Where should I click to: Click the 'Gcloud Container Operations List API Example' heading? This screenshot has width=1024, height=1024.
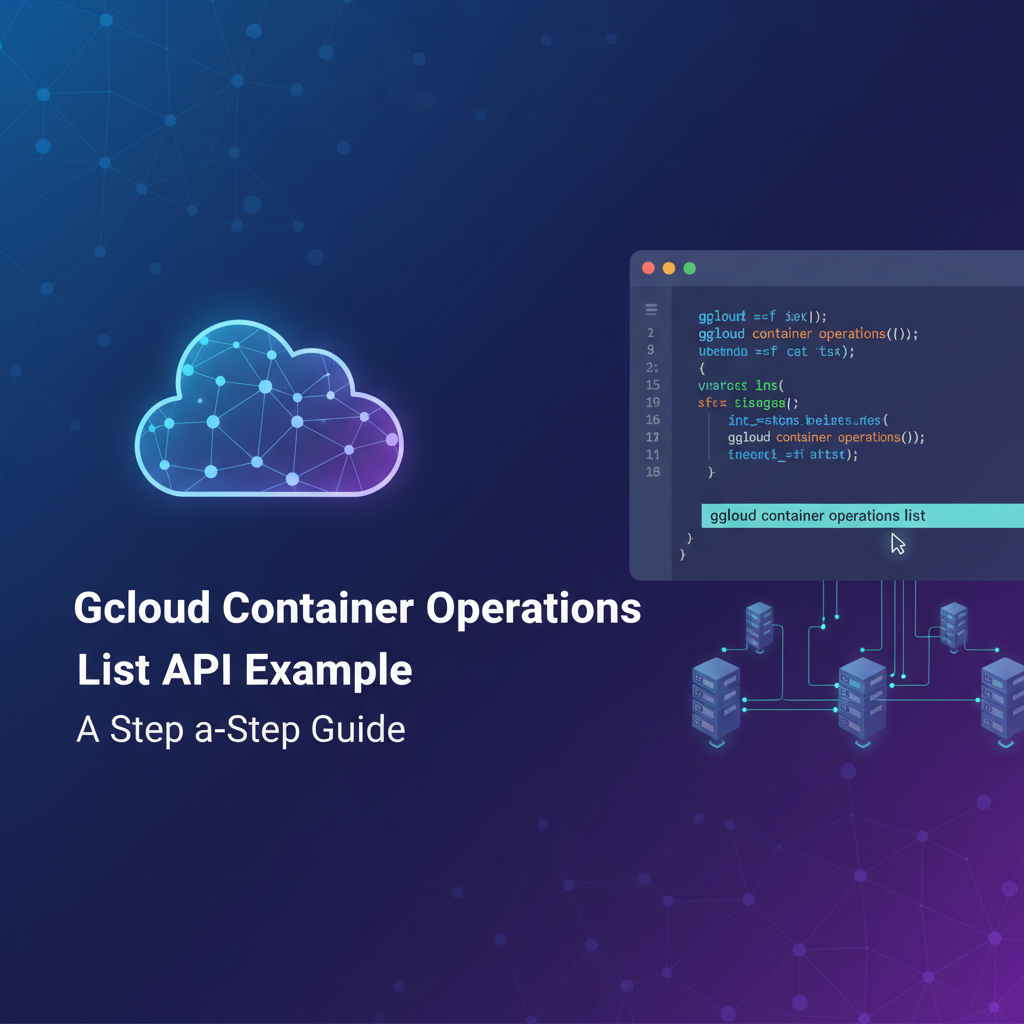tap(358, 638)
